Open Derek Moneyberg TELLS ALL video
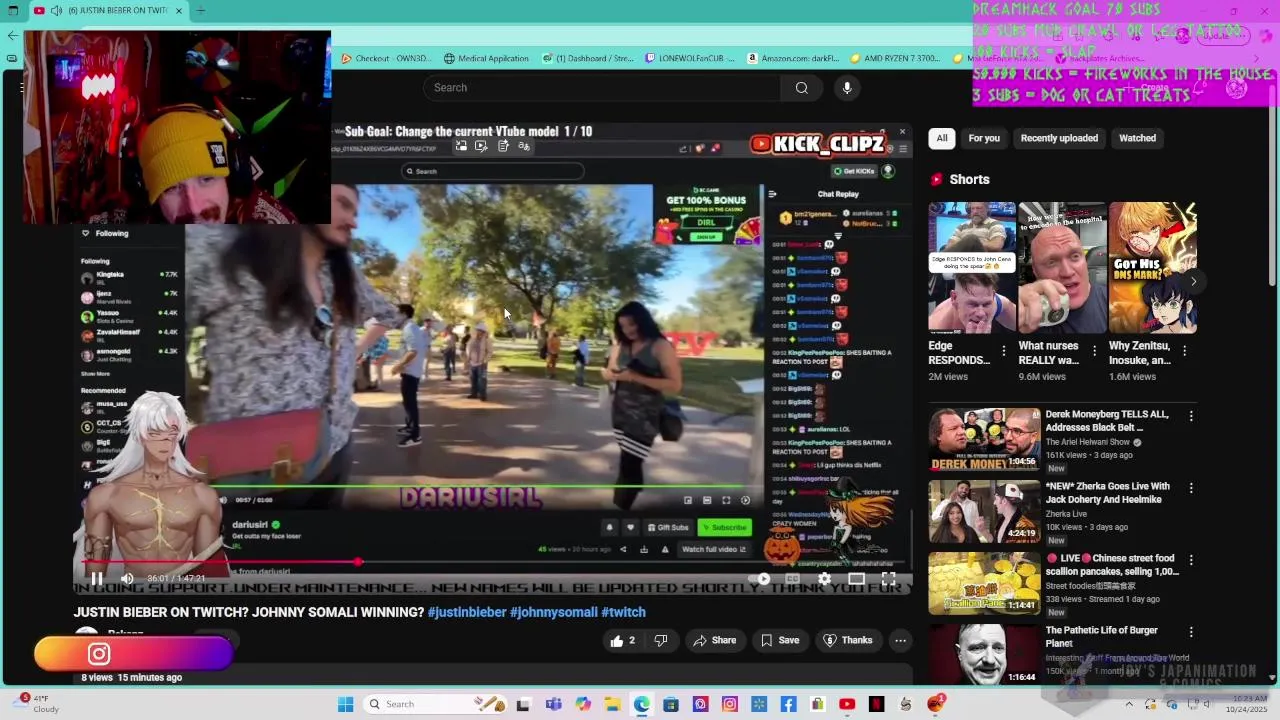 tap(984, 439)
